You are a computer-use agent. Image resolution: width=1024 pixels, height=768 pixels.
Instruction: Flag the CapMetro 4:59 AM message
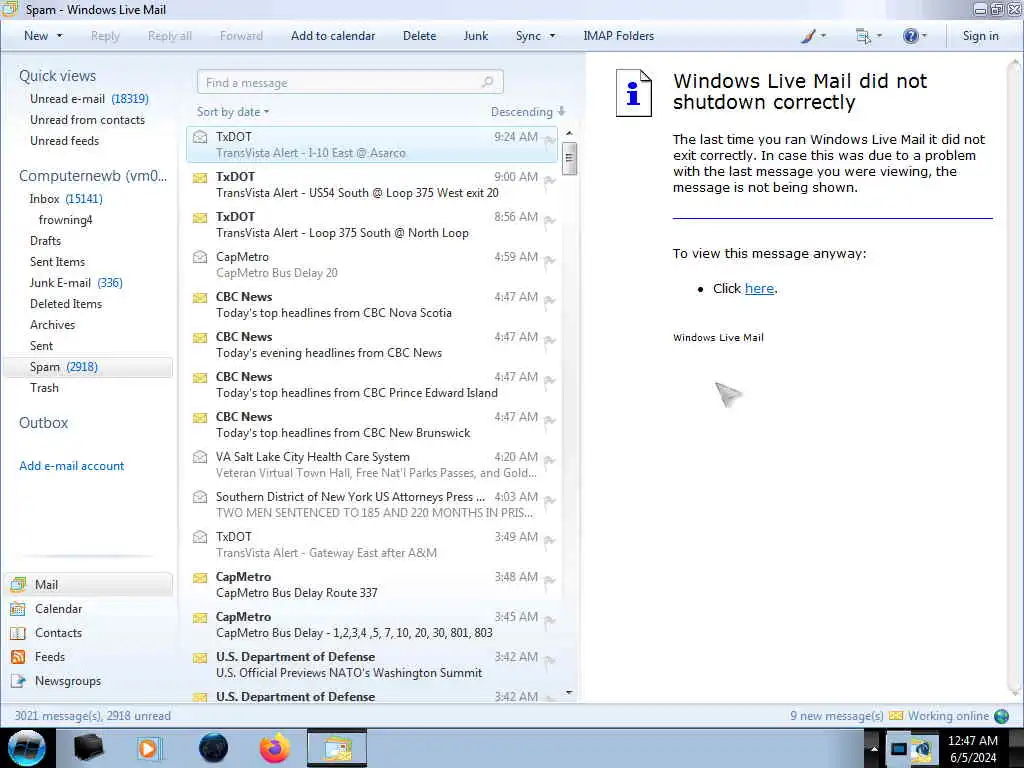coord(550,261)
